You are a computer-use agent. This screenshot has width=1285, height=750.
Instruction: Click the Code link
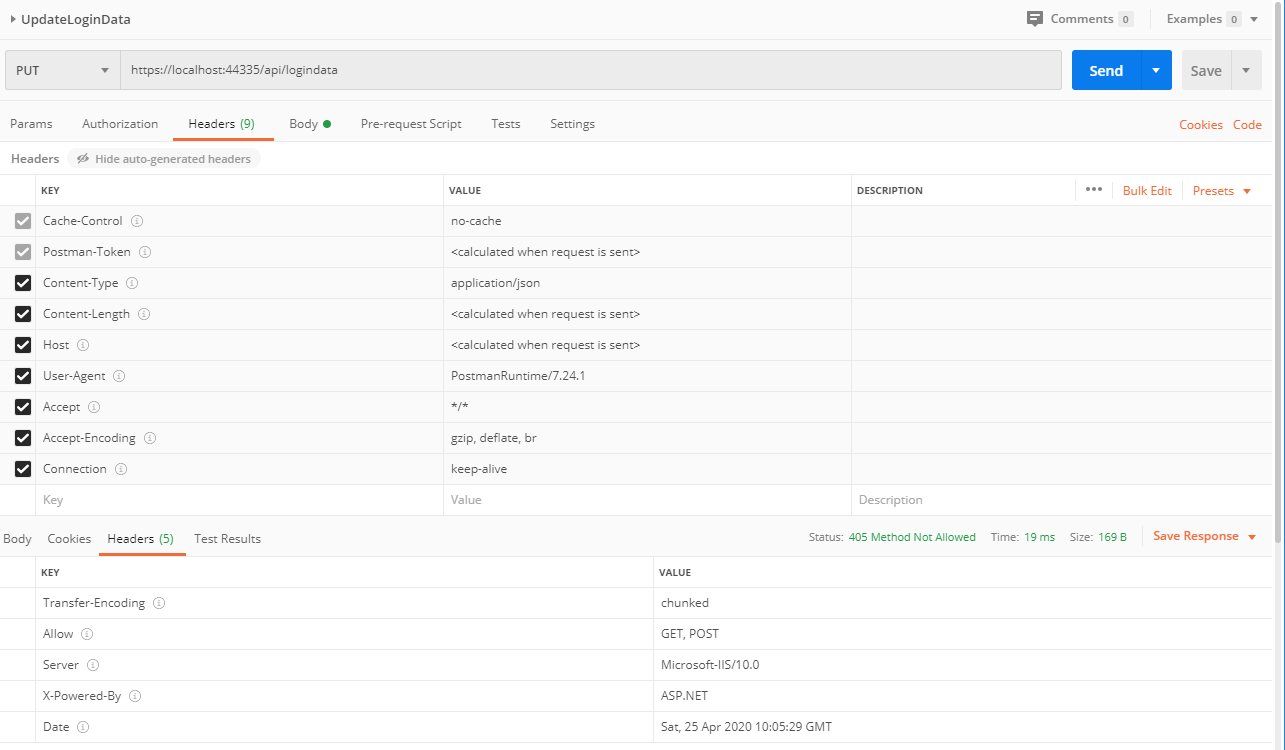(x=1247, y=125)
